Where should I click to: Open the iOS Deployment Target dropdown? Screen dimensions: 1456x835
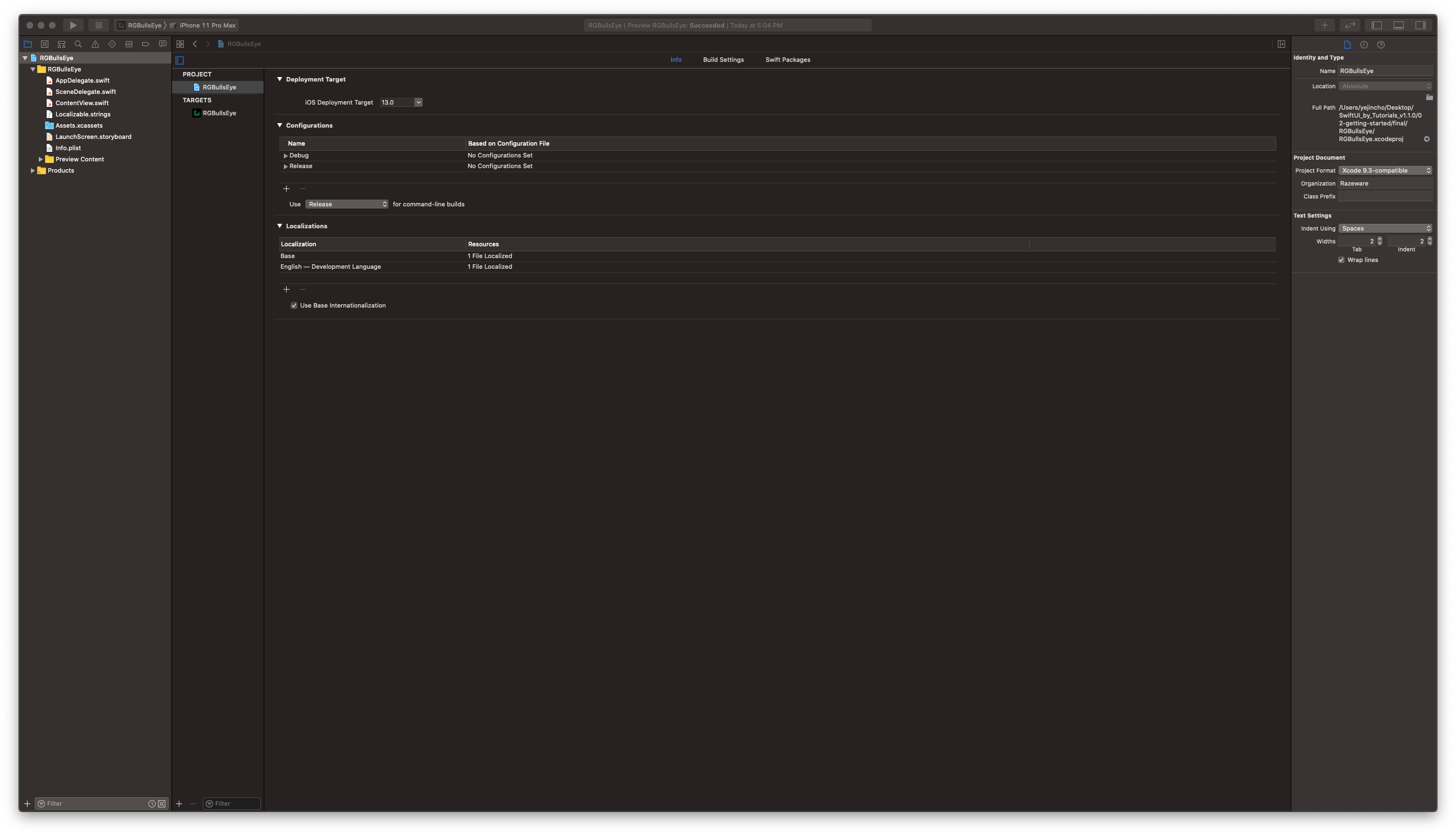(x=418, y=103)
